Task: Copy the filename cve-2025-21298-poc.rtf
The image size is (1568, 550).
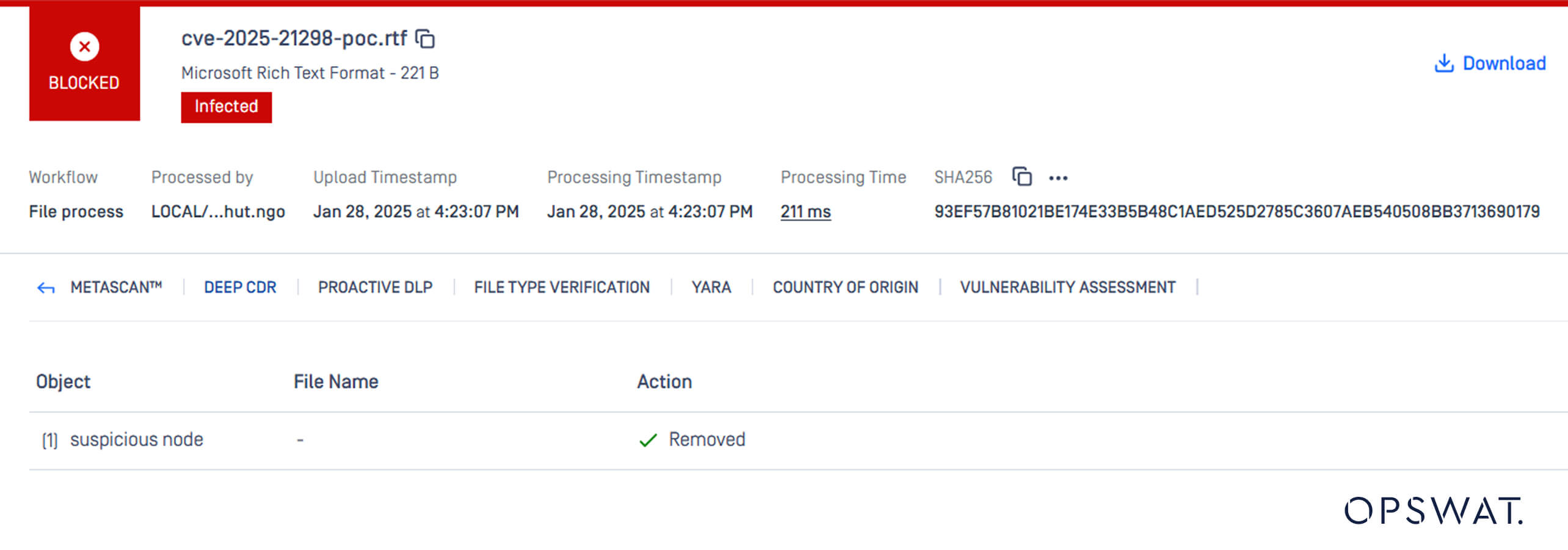Action: pyautogui.click(x=425, y=39)
